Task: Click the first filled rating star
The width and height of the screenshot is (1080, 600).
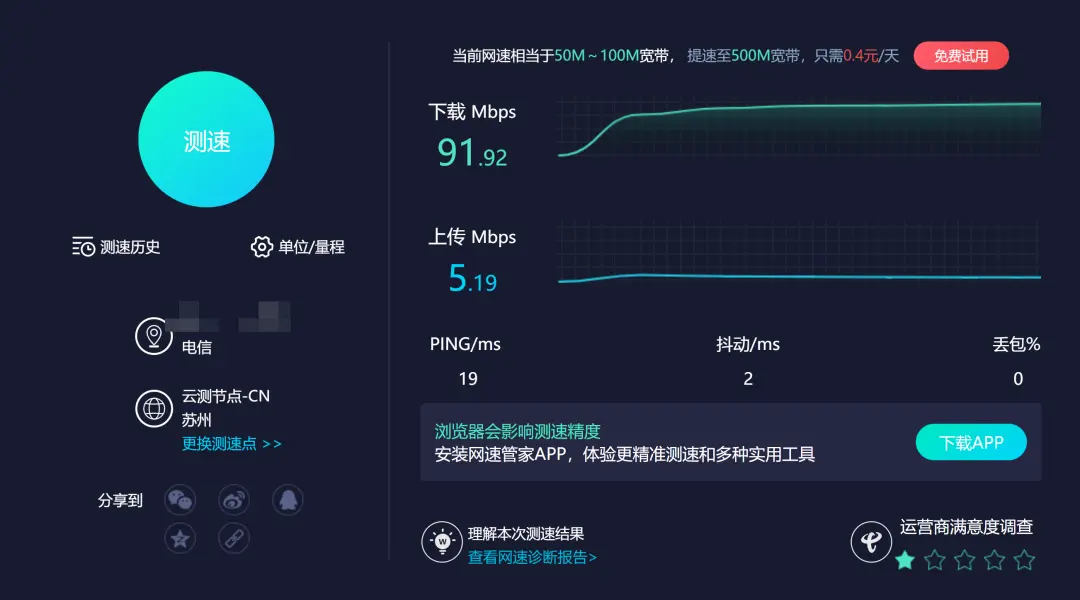Action: pos(905,561)
